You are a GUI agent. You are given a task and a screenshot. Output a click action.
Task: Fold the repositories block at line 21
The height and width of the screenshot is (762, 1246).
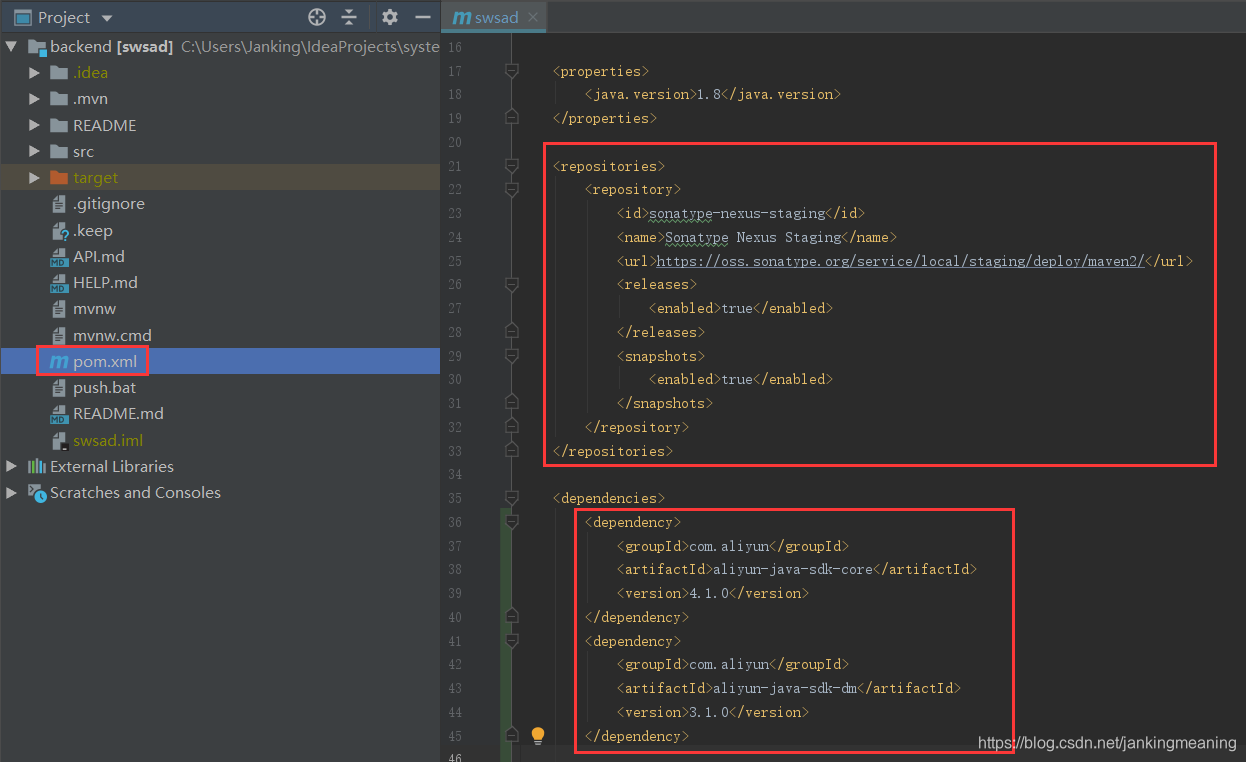click(512, 165)
